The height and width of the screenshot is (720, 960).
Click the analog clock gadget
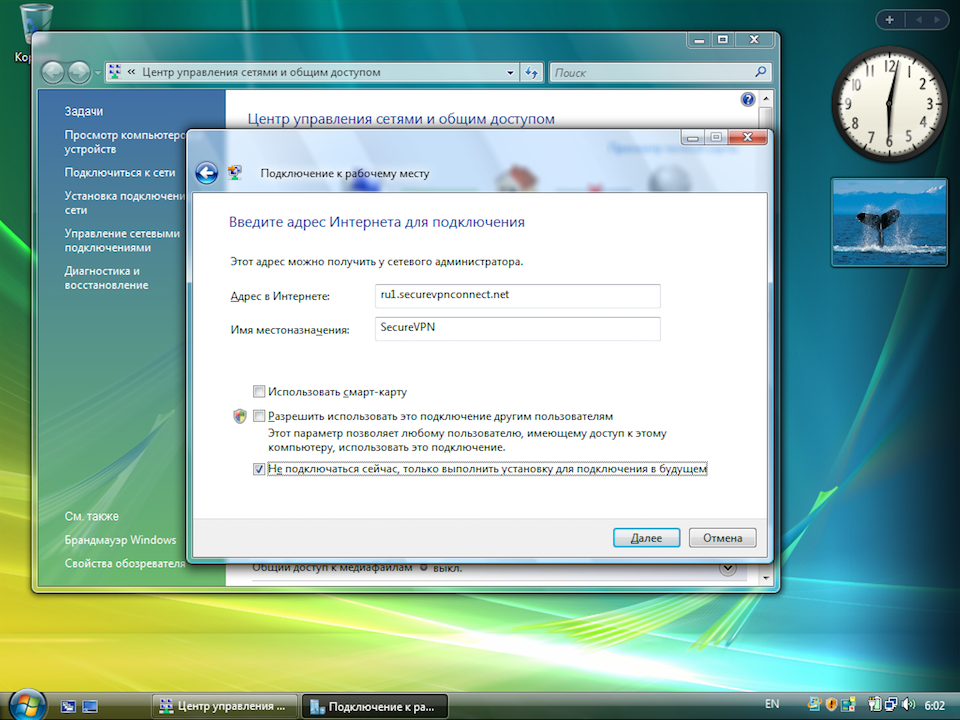[x=889, y=104]
